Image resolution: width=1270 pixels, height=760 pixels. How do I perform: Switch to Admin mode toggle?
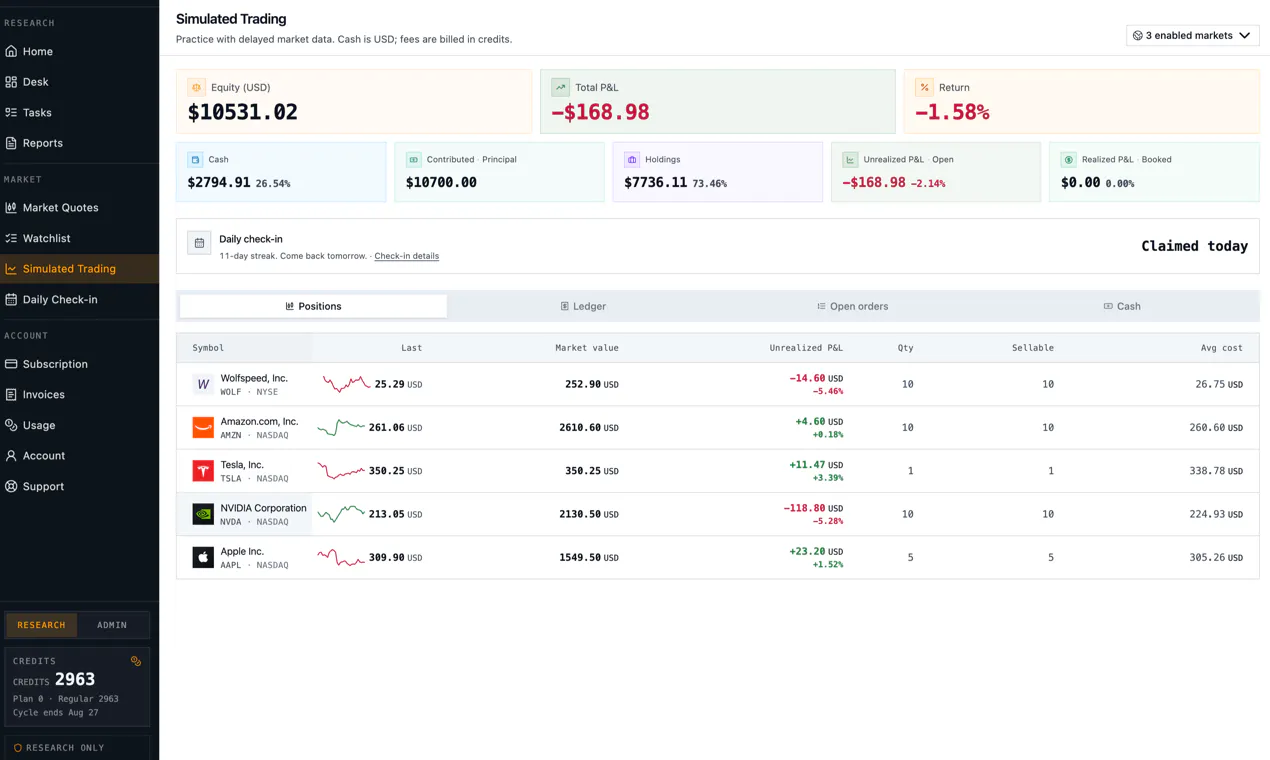click(112, 625)
